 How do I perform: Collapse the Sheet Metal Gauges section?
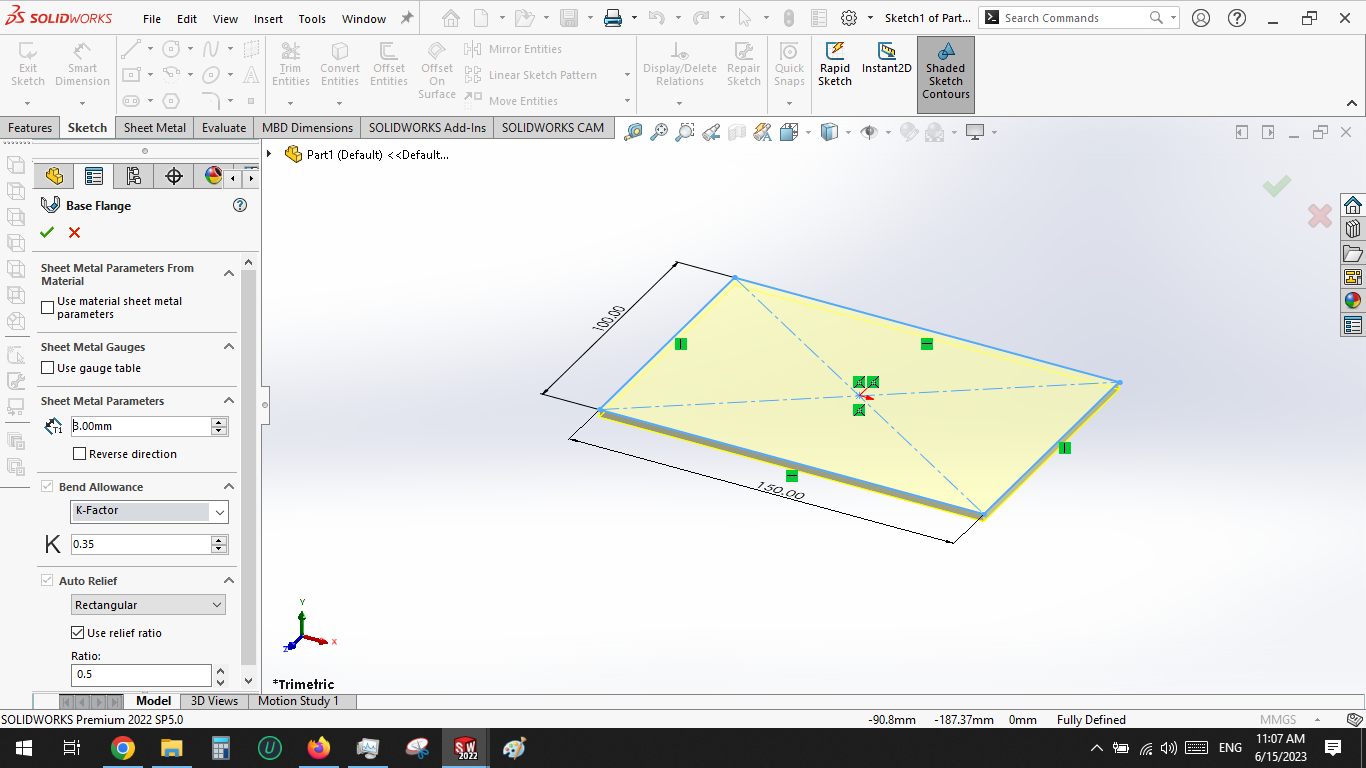coord(229,347)
